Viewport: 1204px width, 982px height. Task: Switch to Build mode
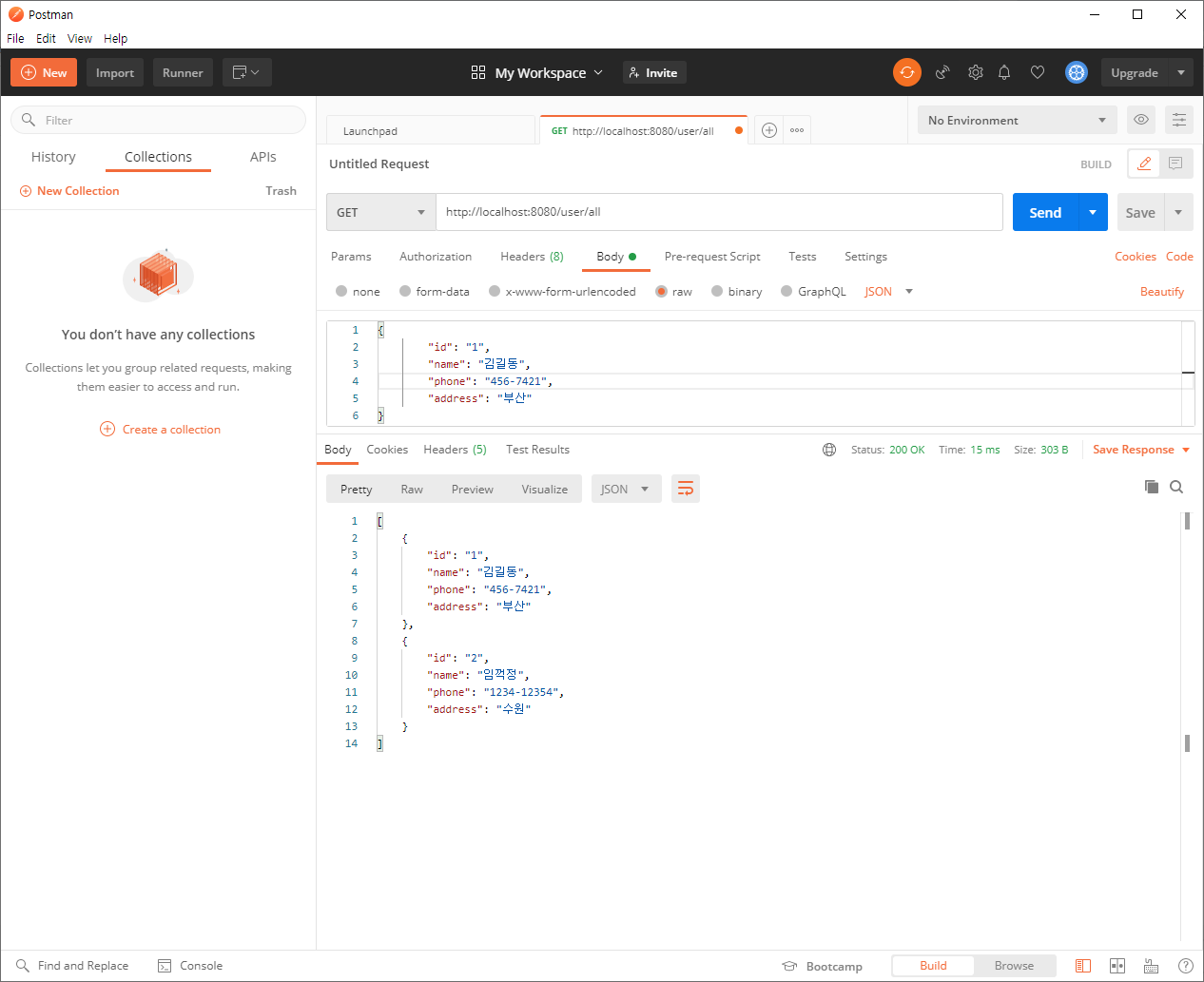coord(933,966)
